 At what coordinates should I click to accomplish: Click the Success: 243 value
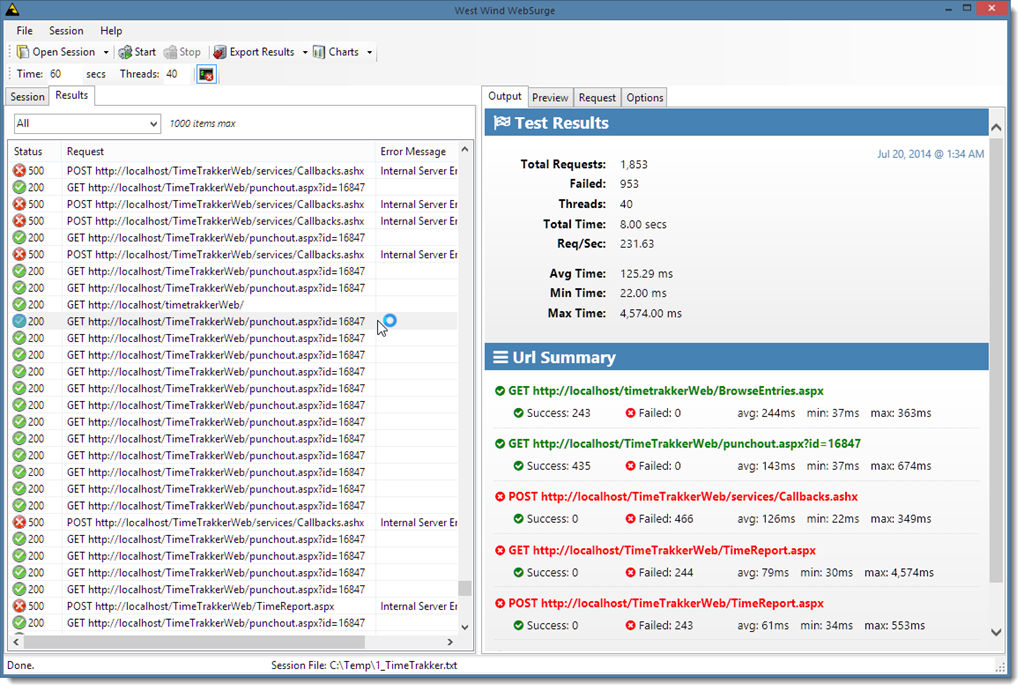point(558,413)
